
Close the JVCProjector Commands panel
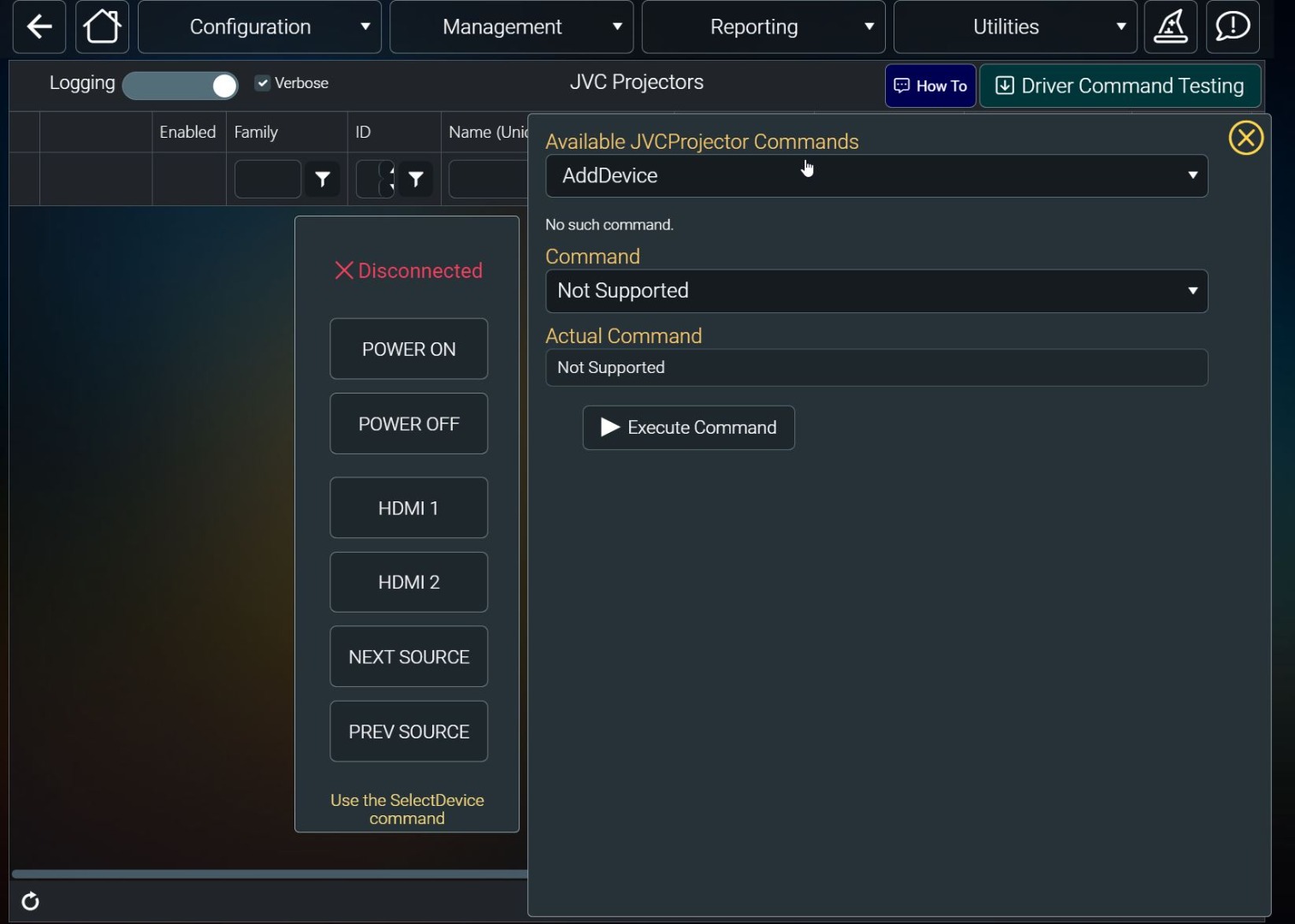click(1245, 138)
